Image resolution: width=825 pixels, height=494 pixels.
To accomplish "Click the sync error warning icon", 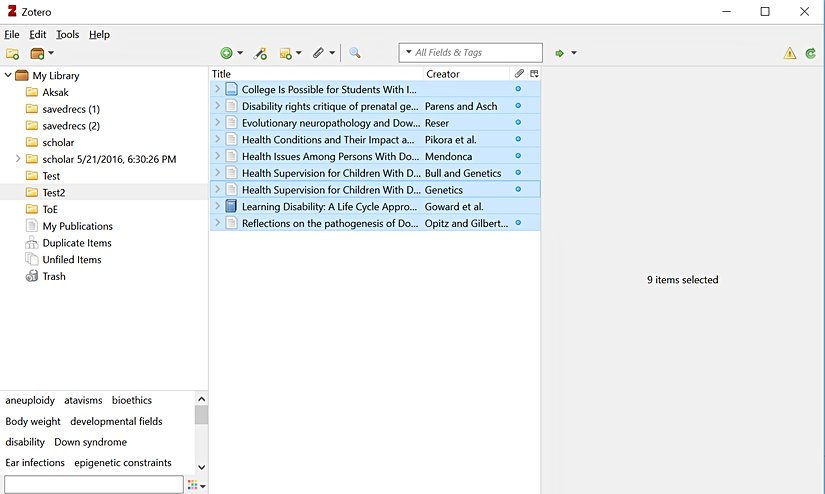I will (790, 53).
